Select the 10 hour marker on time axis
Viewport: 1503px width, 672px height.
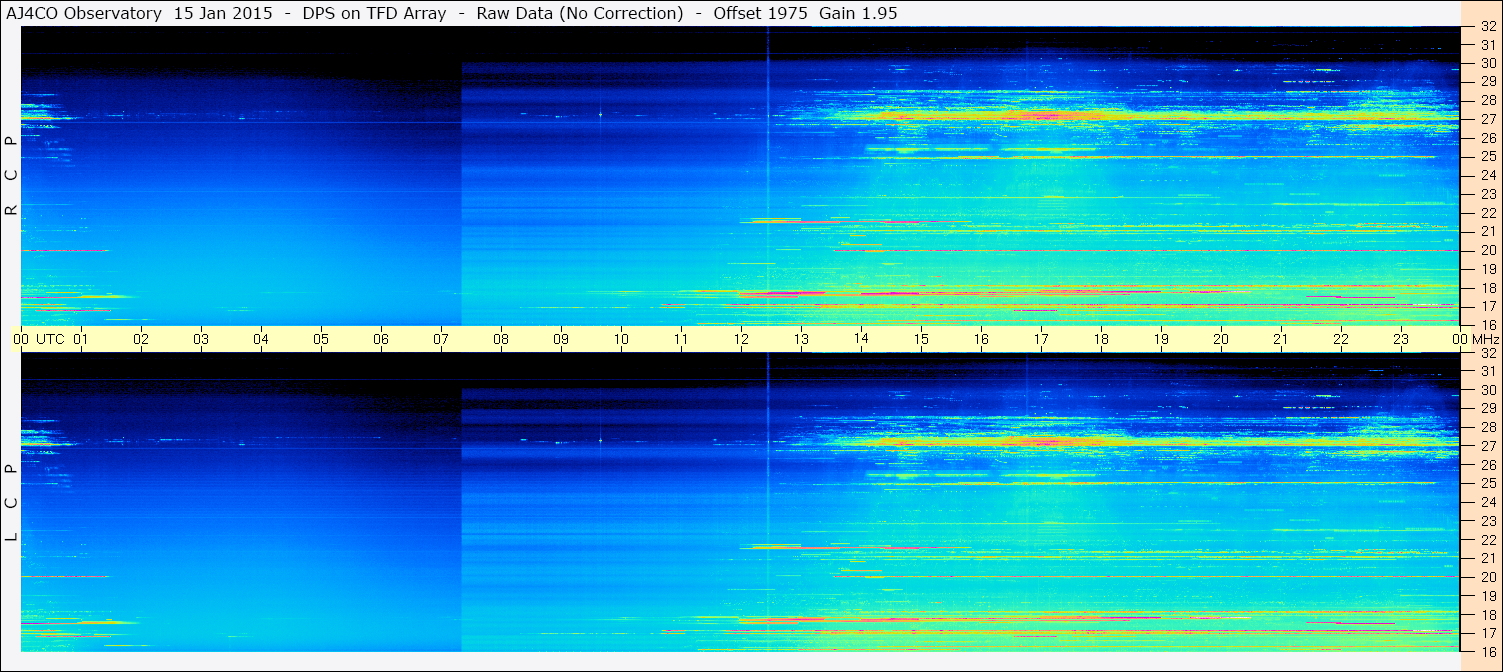click(x=621, y=339)
